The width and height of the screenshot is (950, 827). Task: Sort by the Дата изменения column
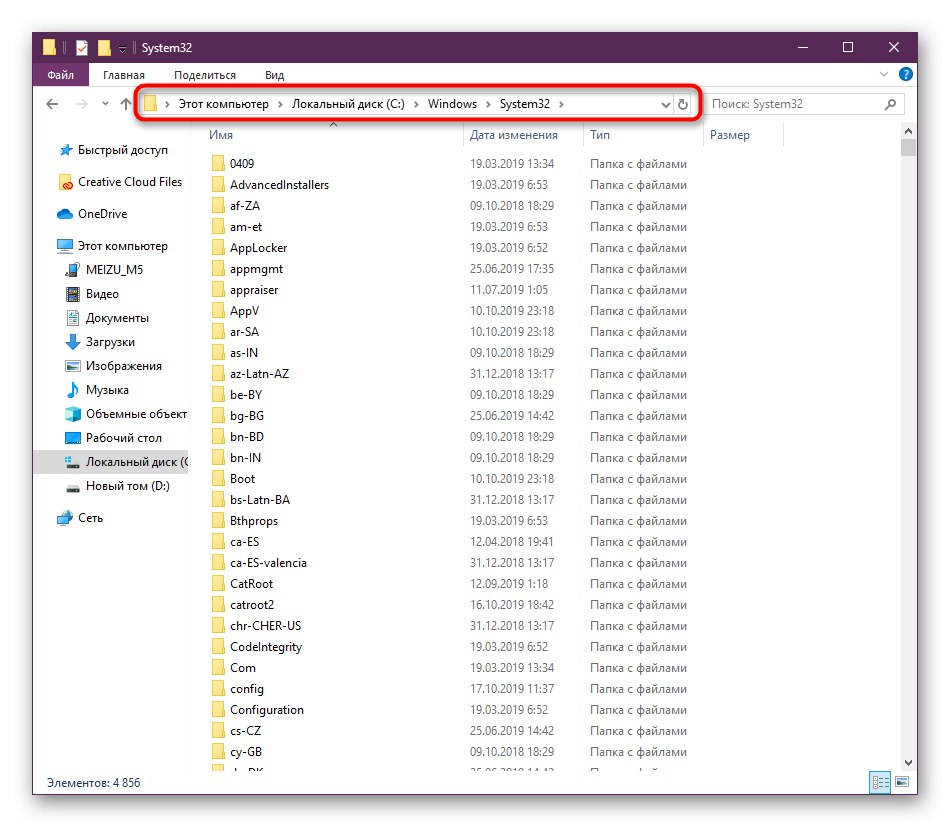tap(514, 135)
